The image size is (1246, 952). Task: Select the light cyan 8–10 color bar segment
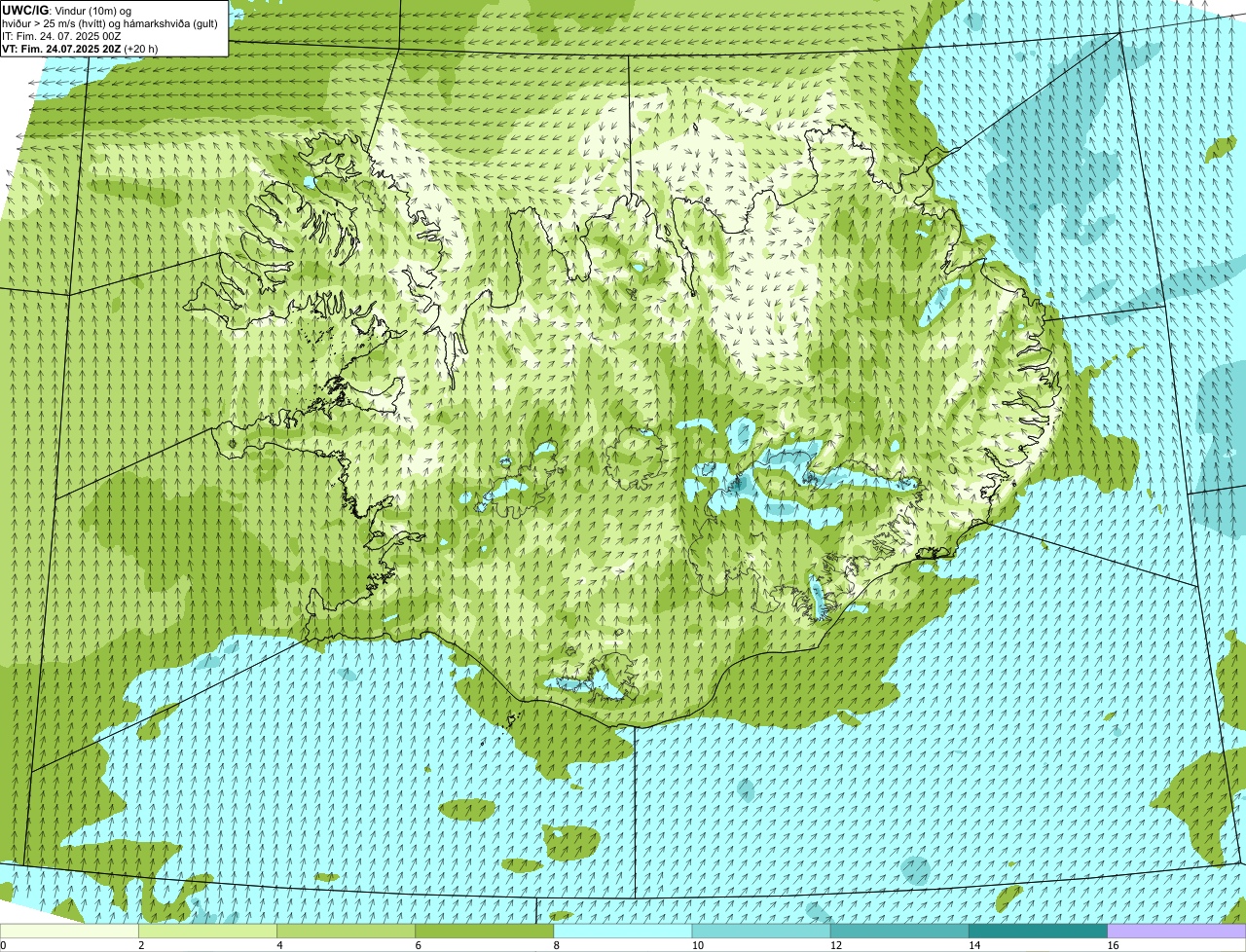coord(623,931)
